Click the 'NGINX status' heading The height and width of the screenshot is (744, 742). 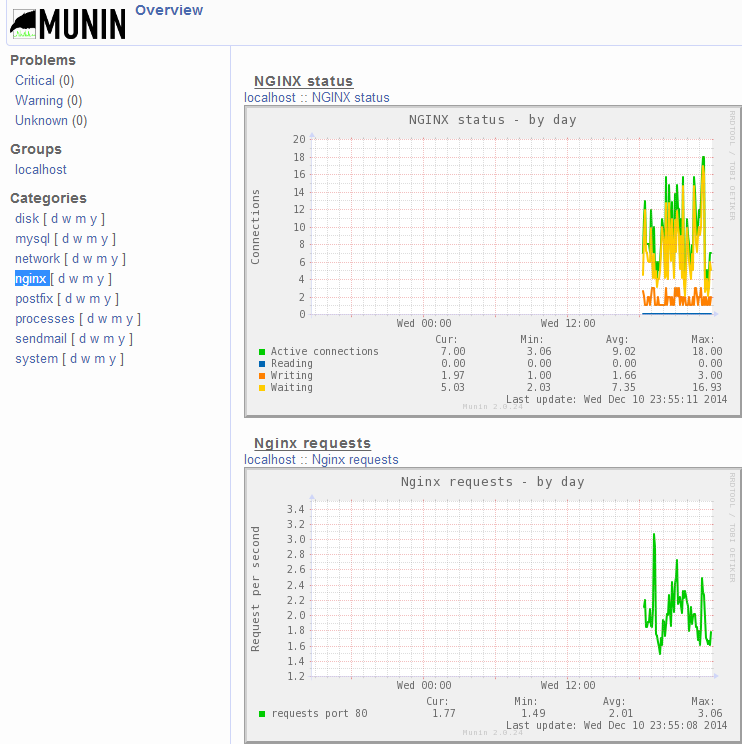pos(304,81)
